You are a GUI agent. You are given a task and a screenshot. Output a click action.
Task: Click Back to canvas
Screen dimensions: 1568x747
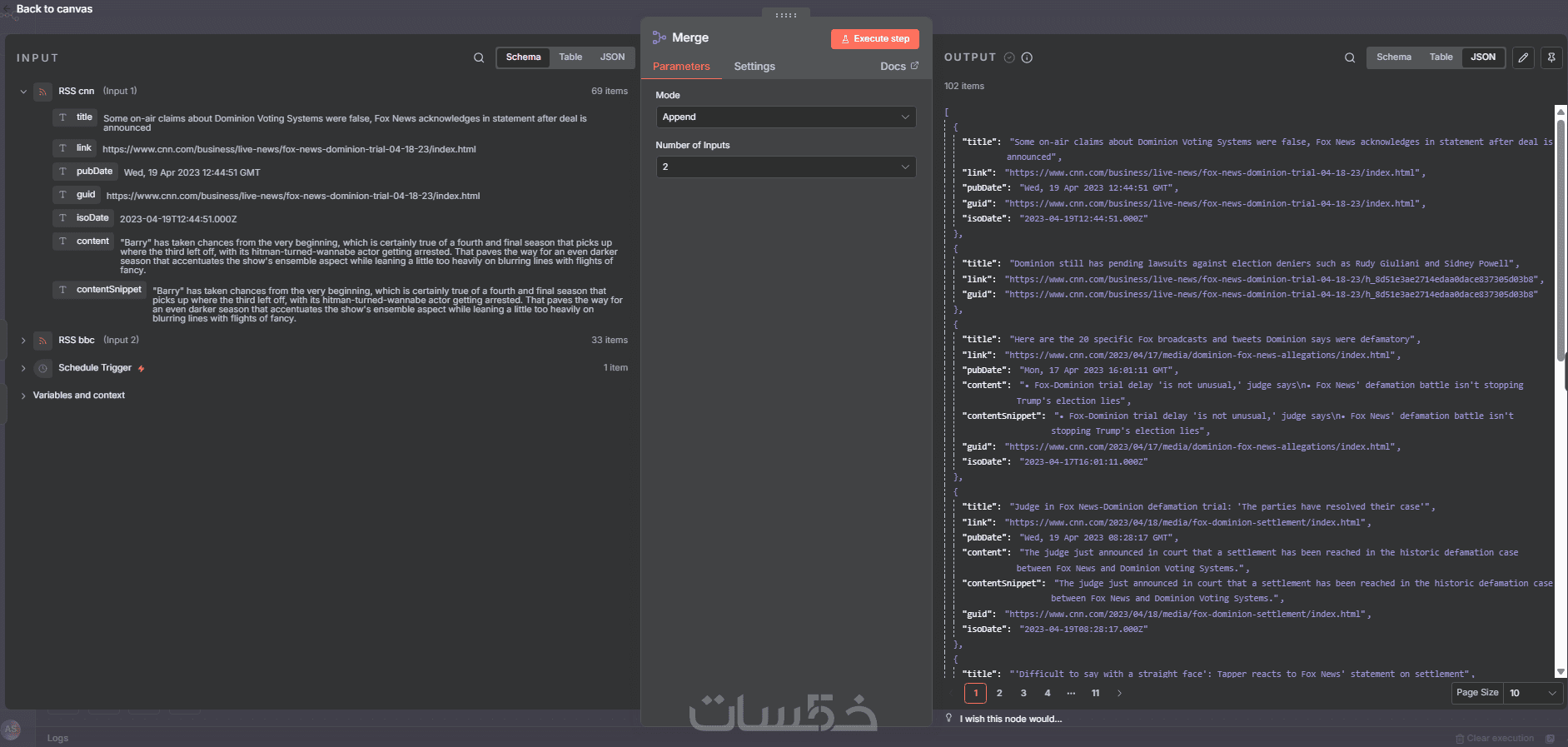click(x=54, y=9)
